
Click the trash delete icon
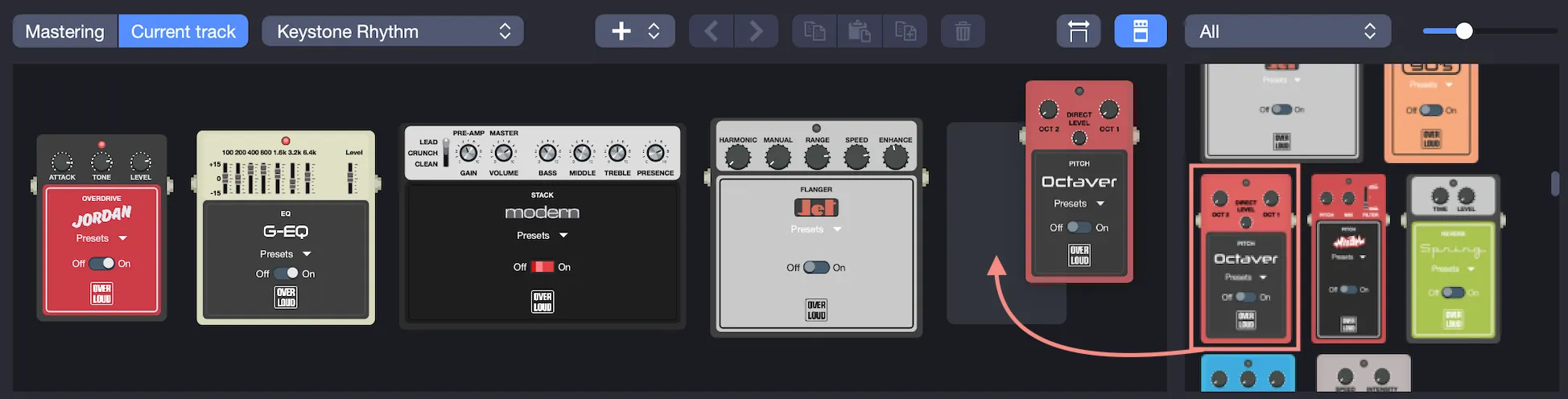coord(963,31)
